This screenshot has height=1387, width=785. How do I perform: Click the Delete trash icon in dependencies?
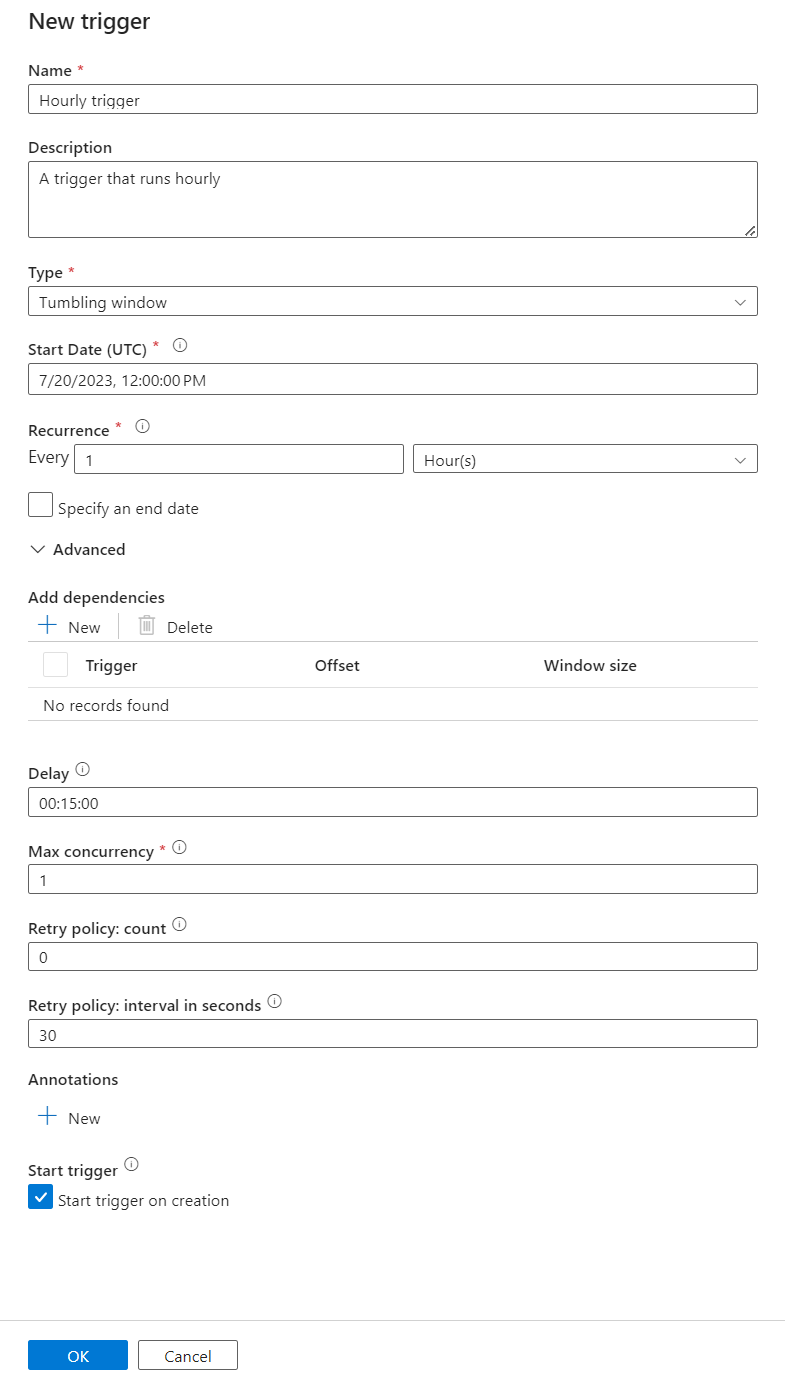pos(147,626)
